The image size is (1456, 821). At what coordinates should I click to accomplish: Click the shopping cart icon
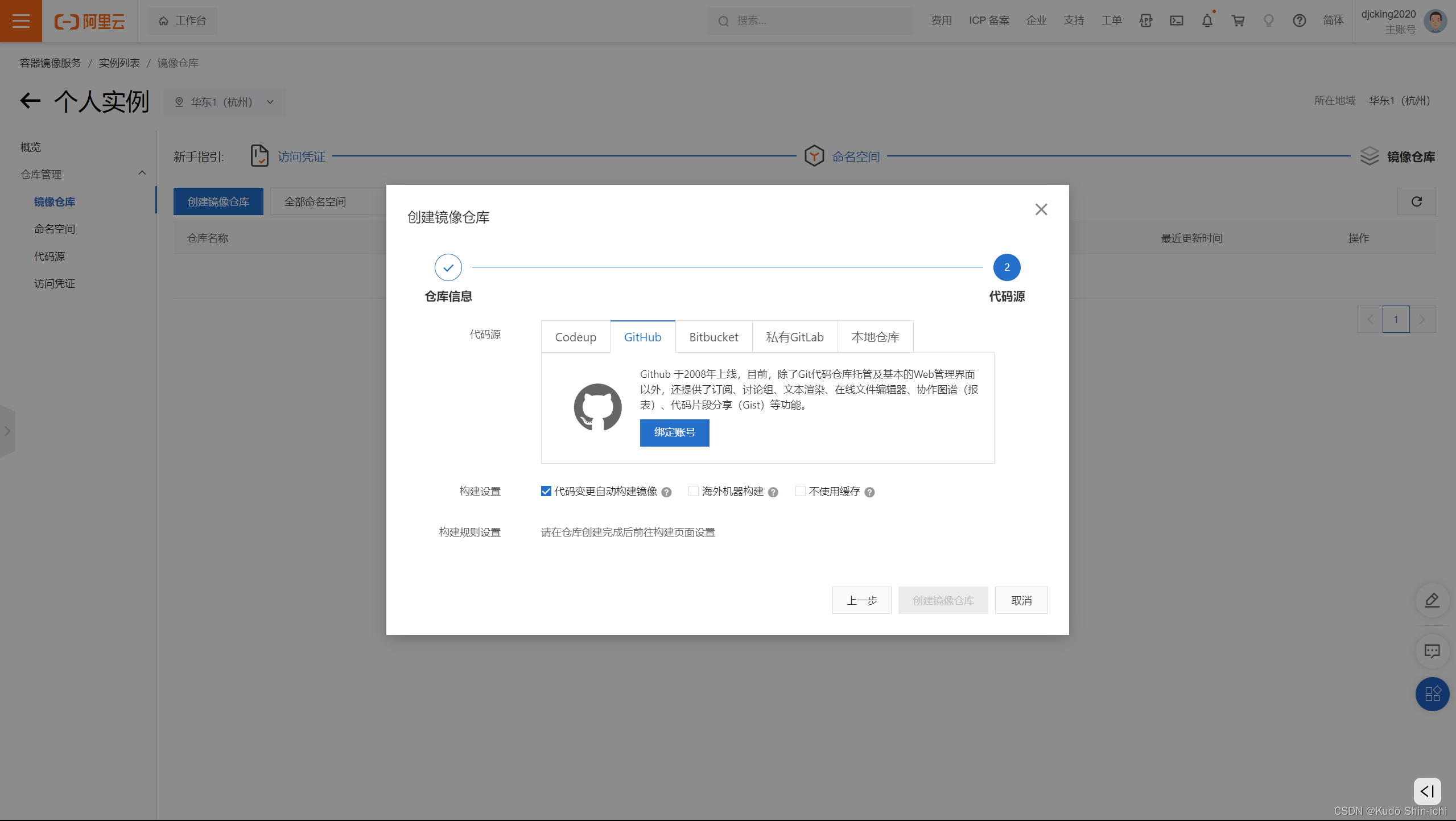[1238, 21]
